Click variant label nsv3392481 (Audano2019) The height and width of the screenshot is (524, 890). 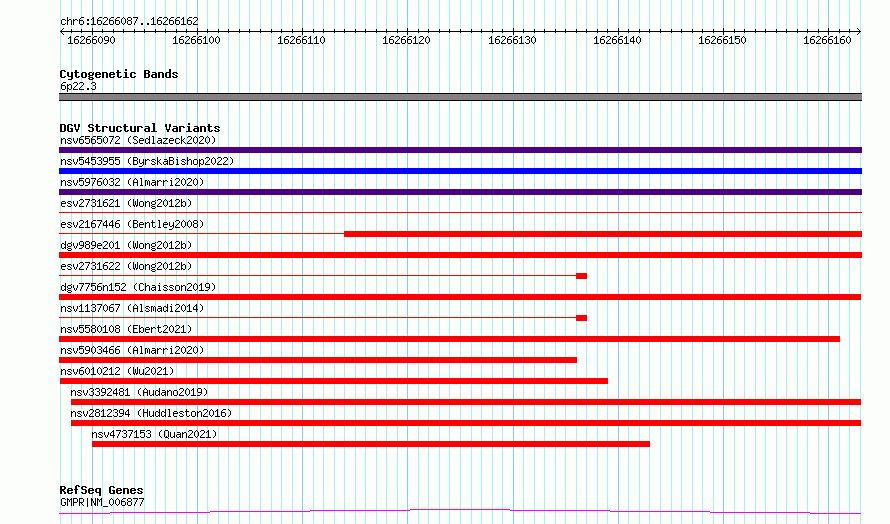[x=139, y=392]
